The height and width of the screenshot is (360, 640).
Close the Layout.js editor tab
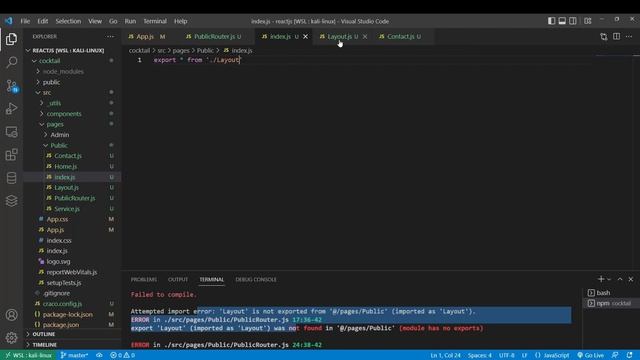tap(365, 36)
